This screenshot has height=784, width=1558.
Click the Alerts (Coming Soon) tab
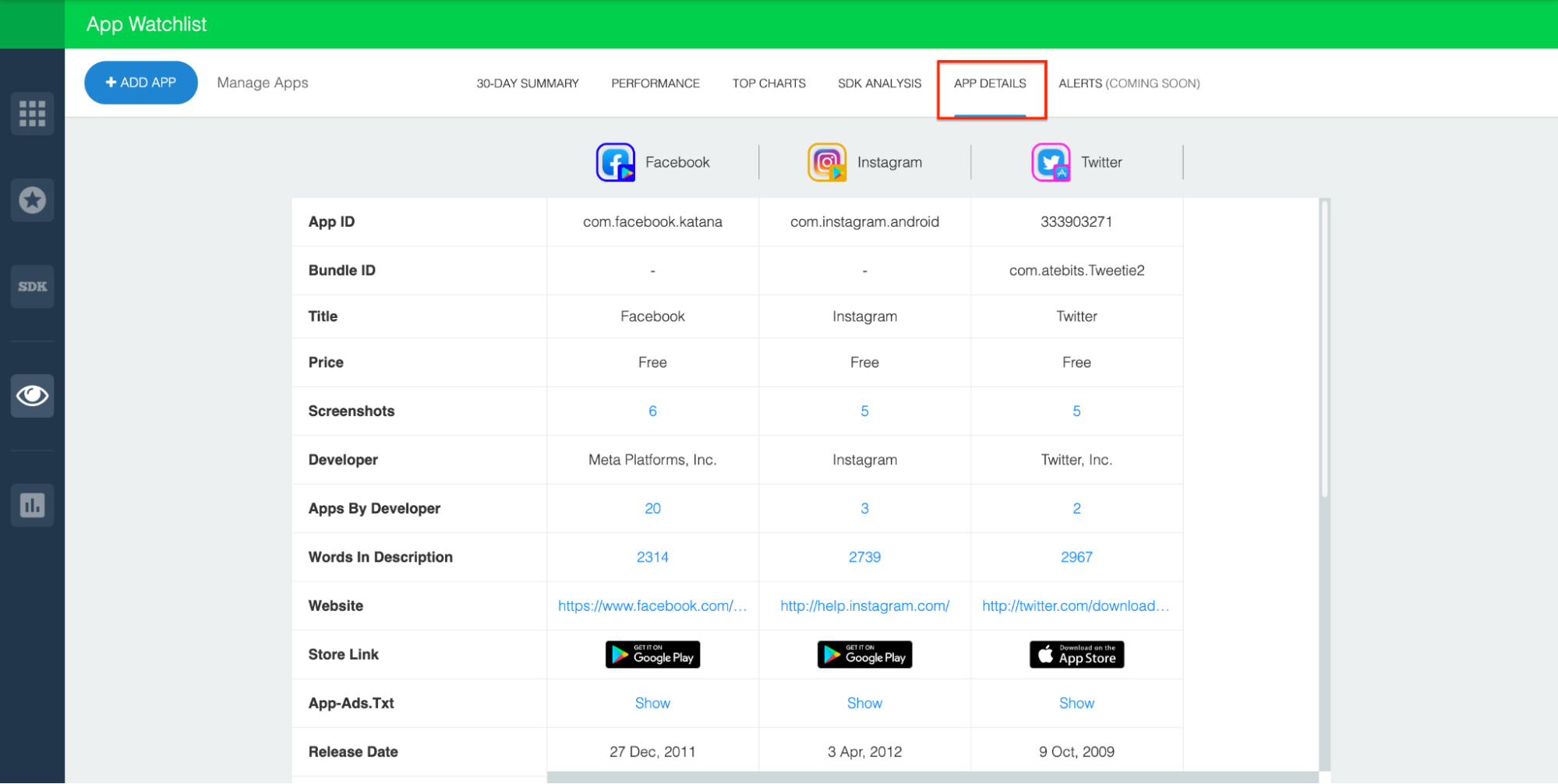(x=1129, y=83)
